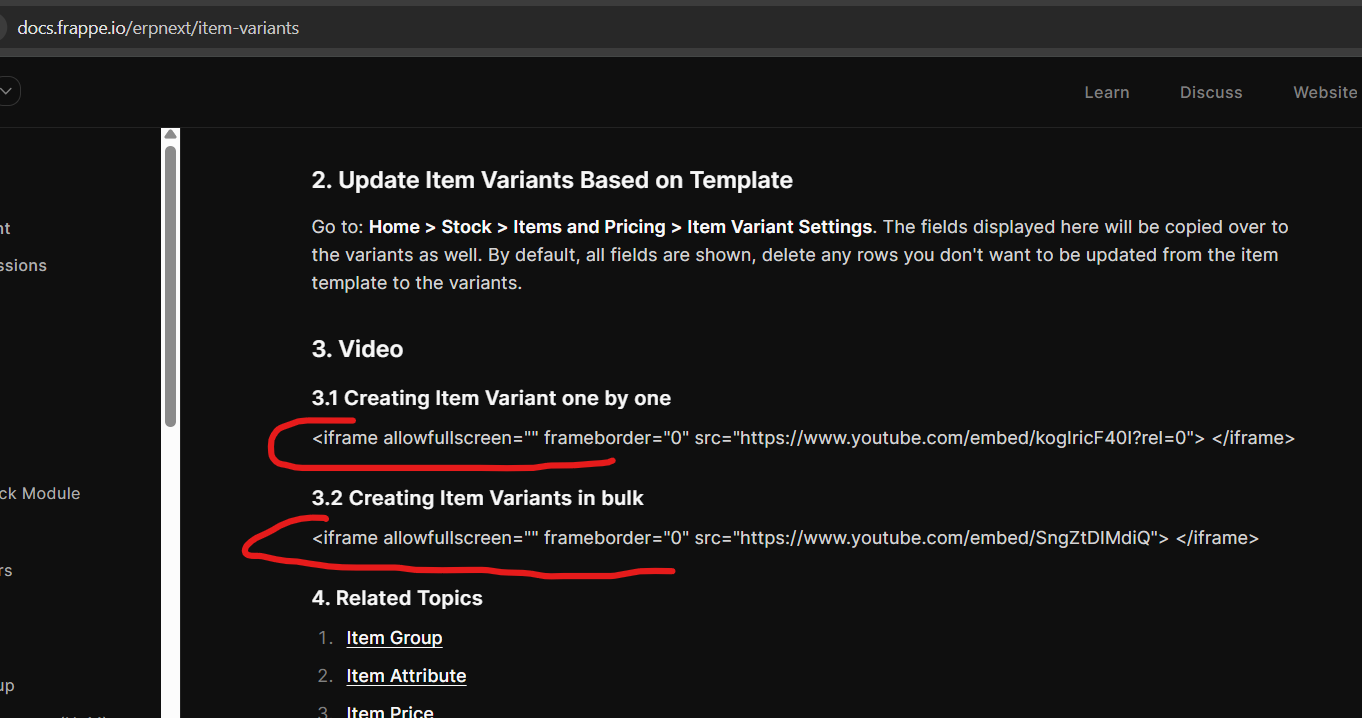Open the Discuss menu item
The width and height of the screenshot is (1362, 718).
click(1210, 92)
